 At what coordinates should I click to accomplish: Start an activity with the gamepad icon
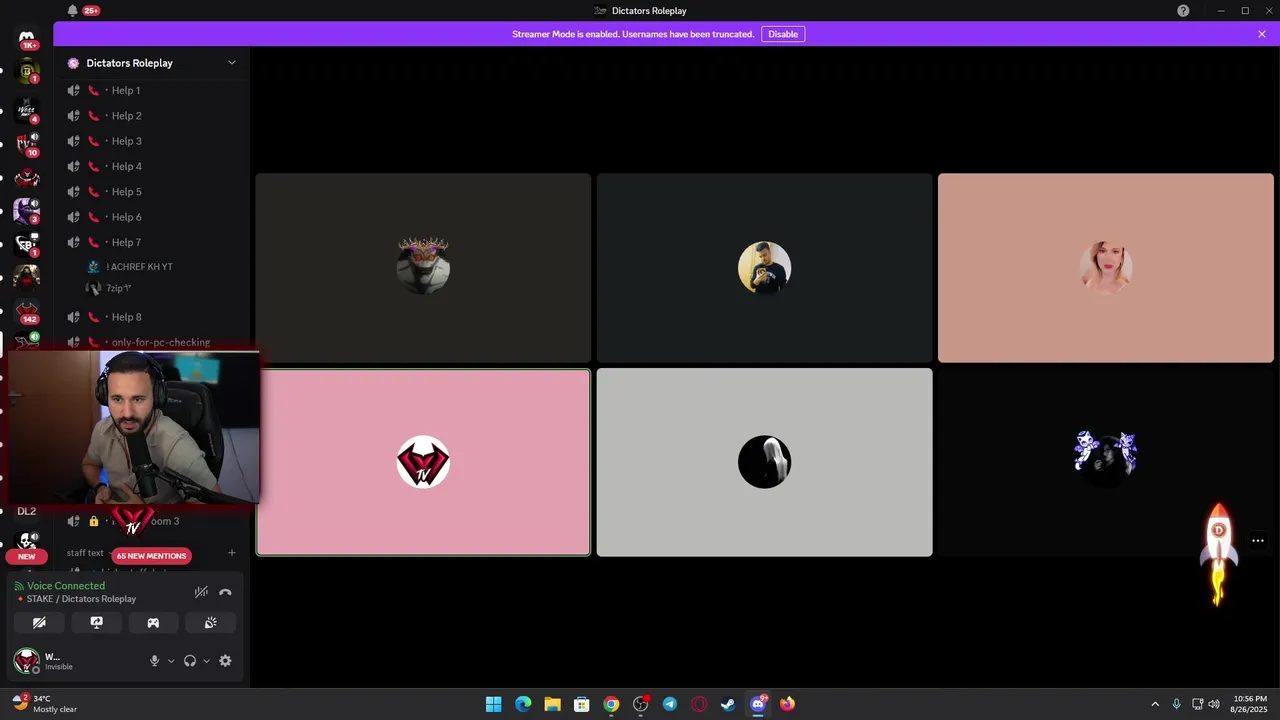coord(153,622)
